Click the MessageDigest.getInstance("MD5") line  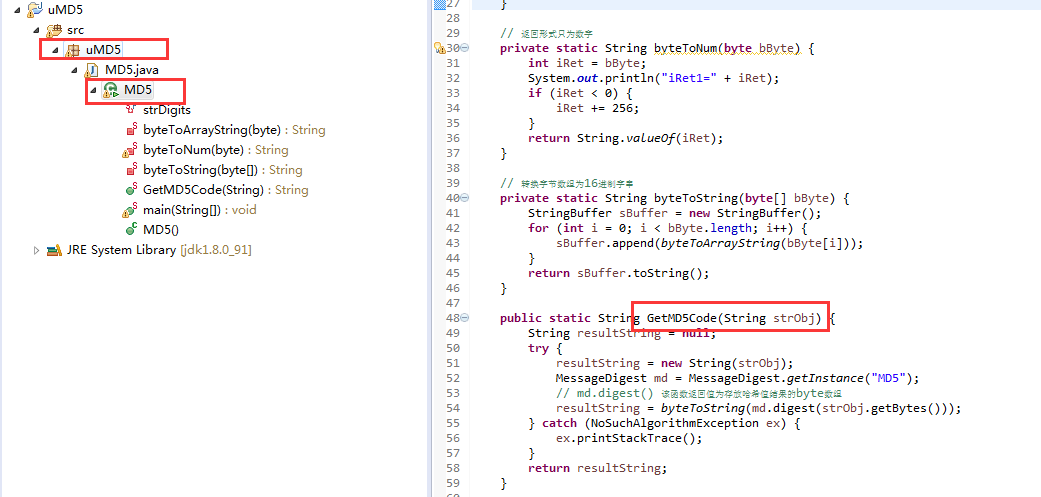pyautogui.click(x=737, y=378)
